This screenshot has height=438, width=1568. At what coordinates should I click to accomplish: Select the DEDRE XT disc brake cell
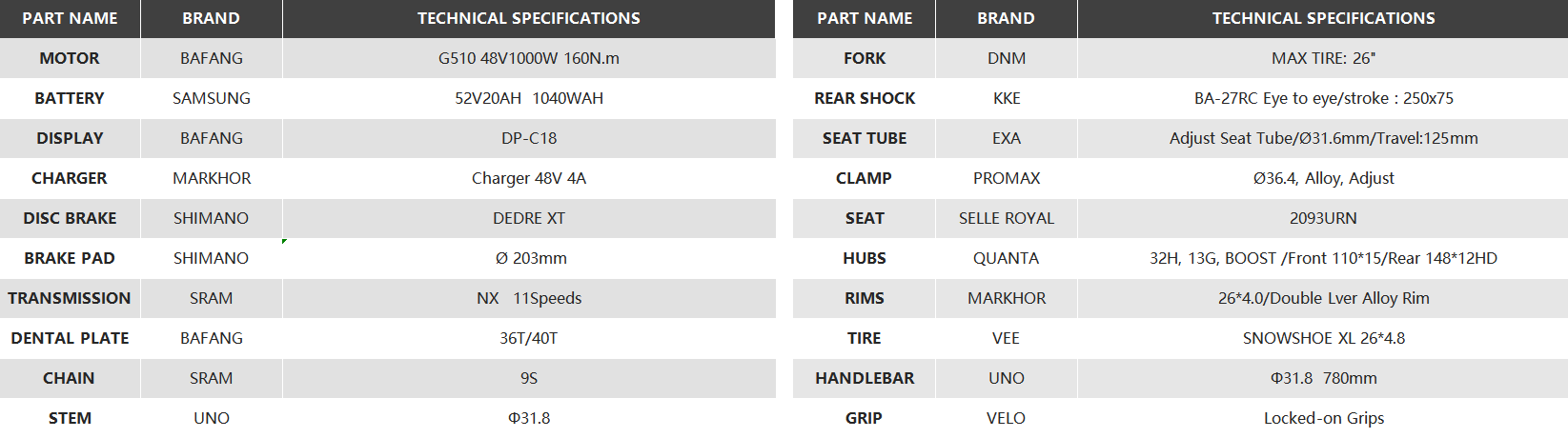(x=528, y=218)
